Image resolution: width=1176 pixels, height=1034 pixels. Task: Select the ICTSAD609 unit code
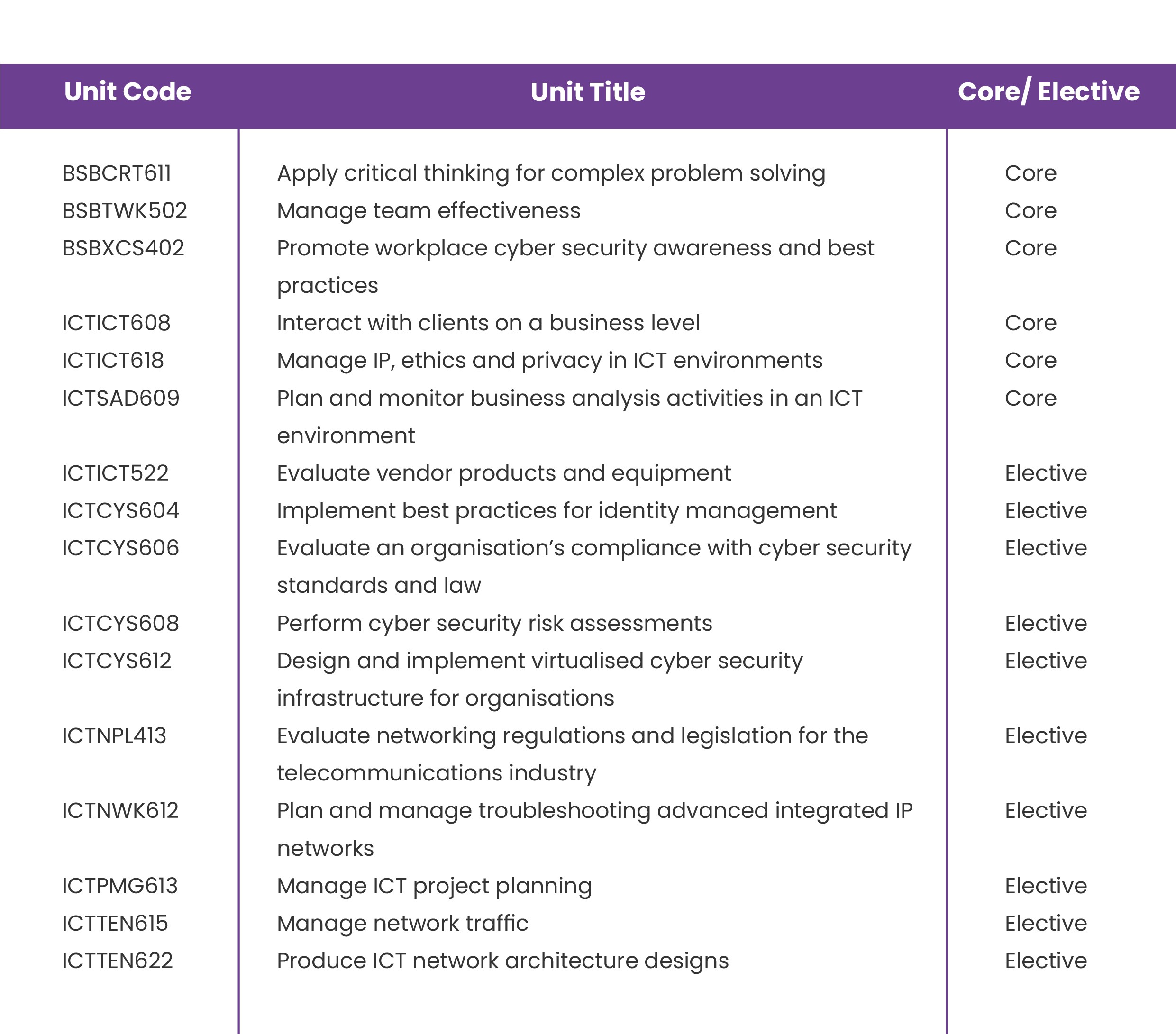121,399
